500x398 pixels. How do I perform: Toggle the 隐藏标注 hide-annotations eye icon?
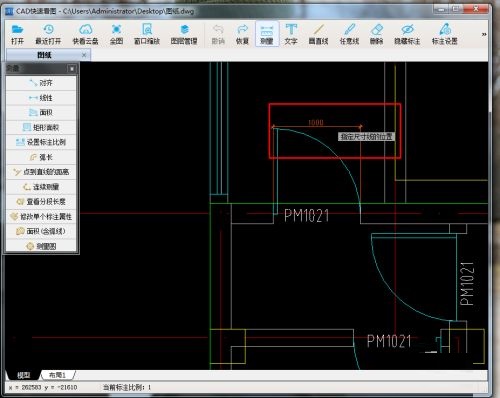407,34
